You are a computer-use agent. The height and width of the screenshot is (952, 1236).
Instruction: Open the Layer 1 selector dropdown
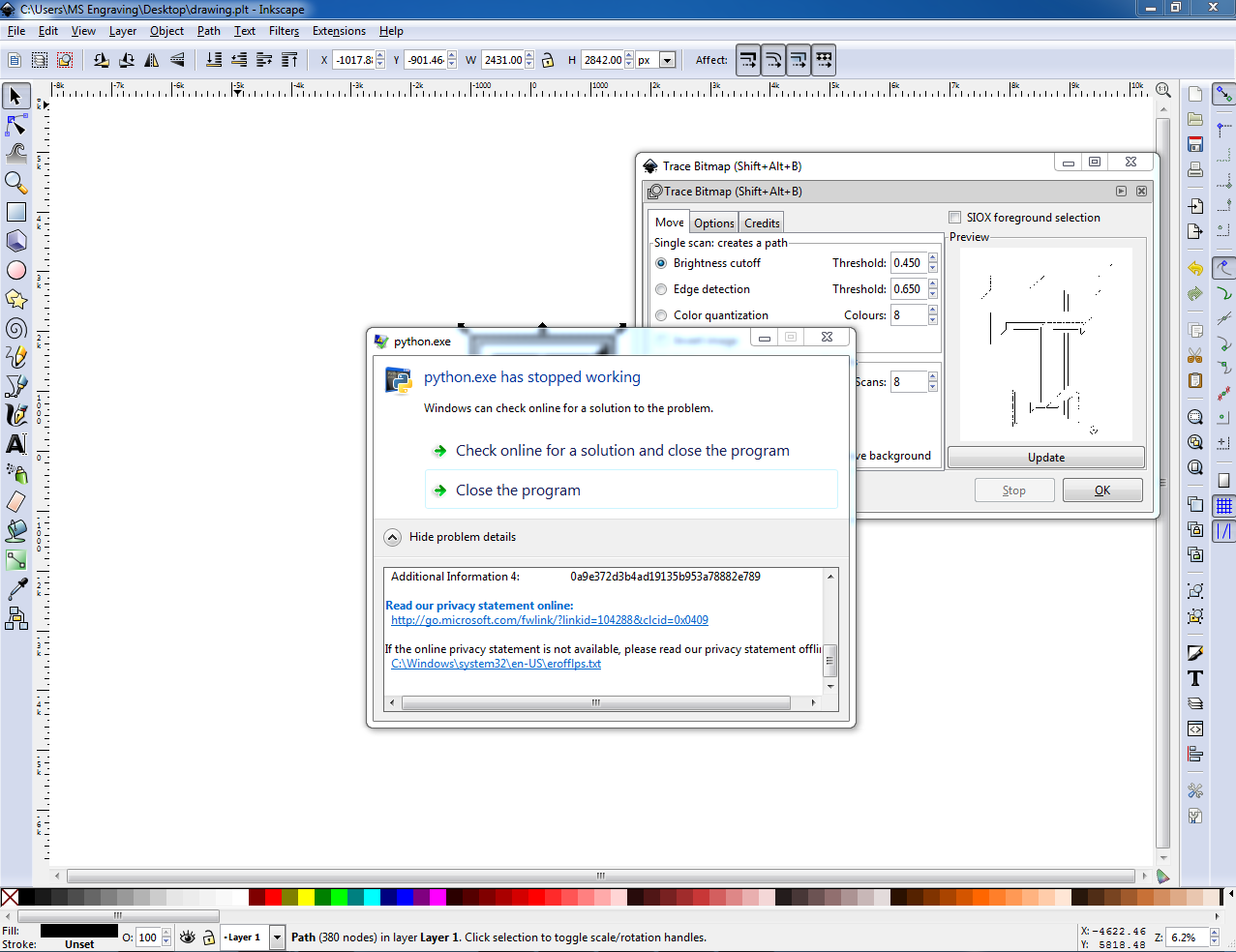[278, 937]
